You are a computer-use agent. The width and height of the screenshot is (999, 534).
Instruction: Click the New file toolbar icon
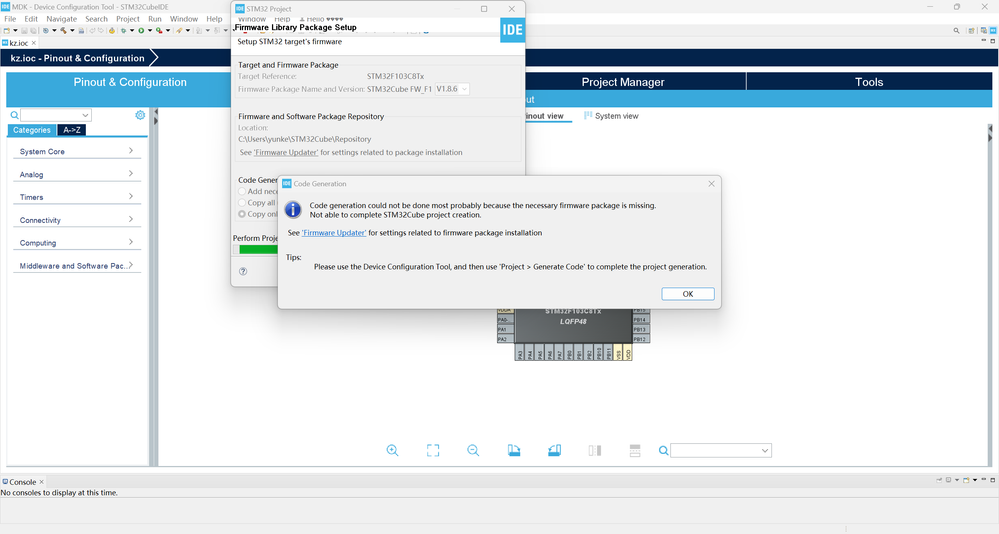(6, 31)
